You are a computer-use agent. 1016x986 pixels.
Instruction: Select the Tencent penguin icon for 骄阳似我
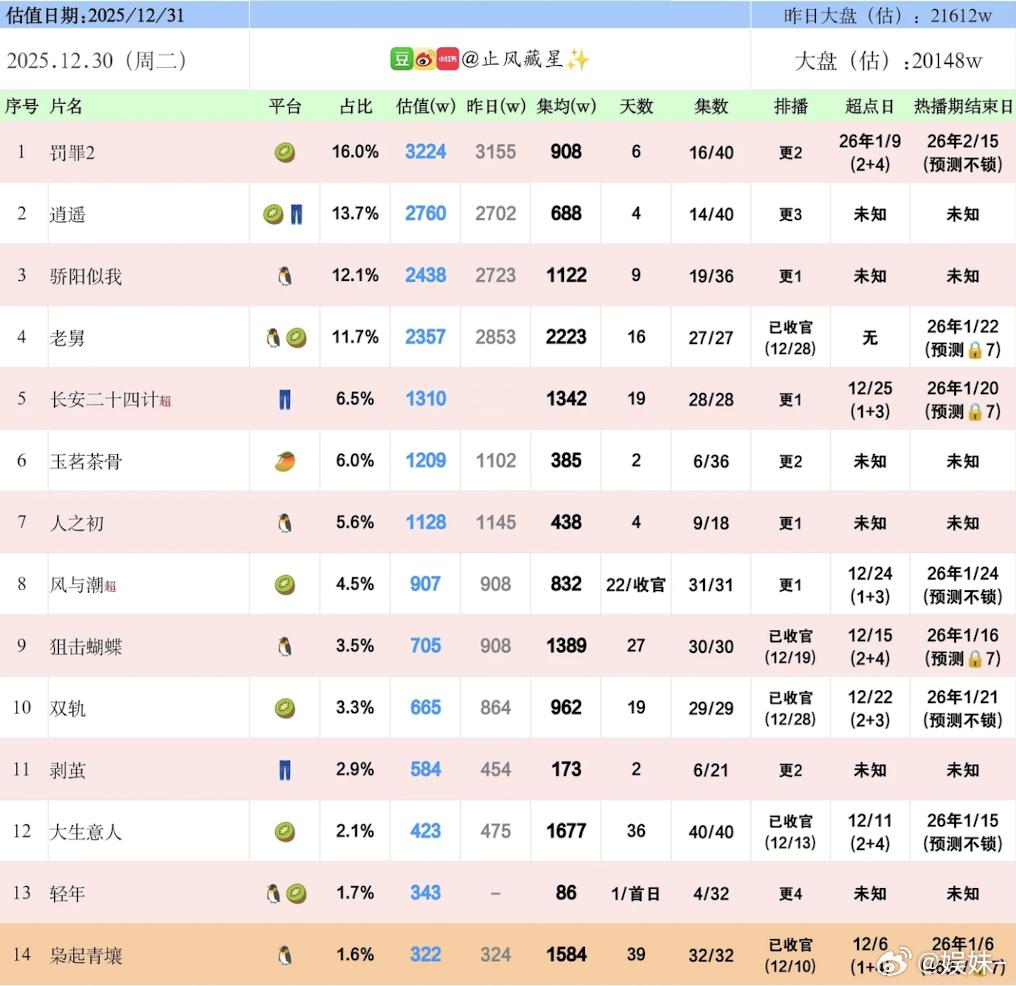tap(284, 275)
